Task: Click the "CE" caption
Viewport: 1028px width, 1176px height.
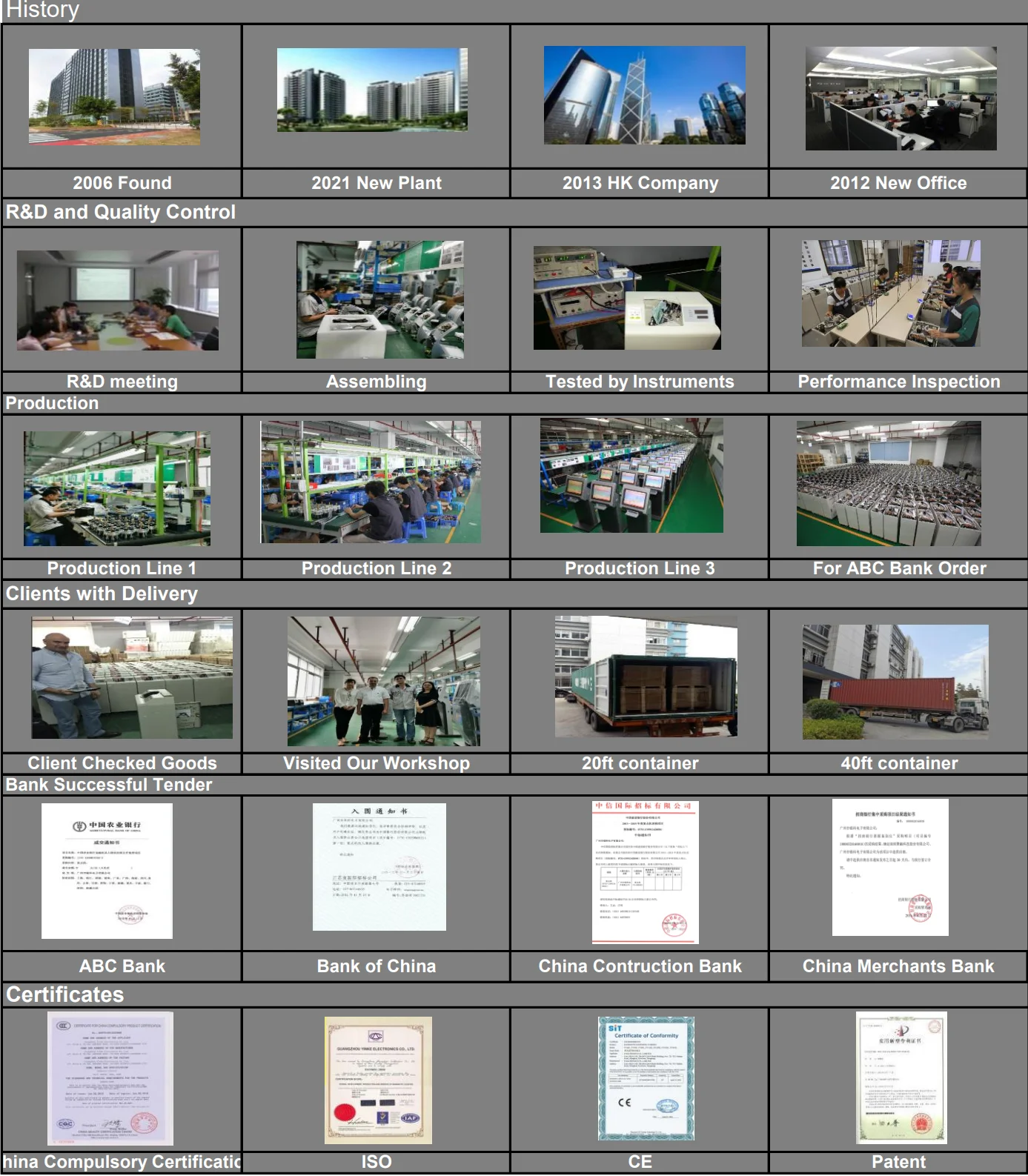Action: (640, 1162)
